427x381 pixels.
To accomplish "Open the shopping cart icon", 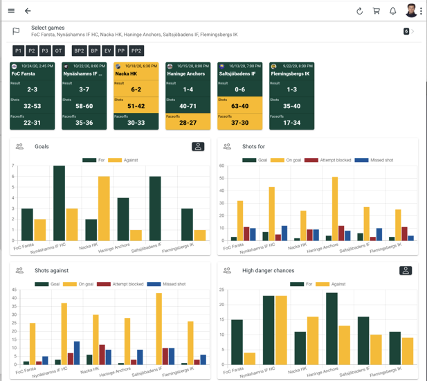I will point(376,11).
